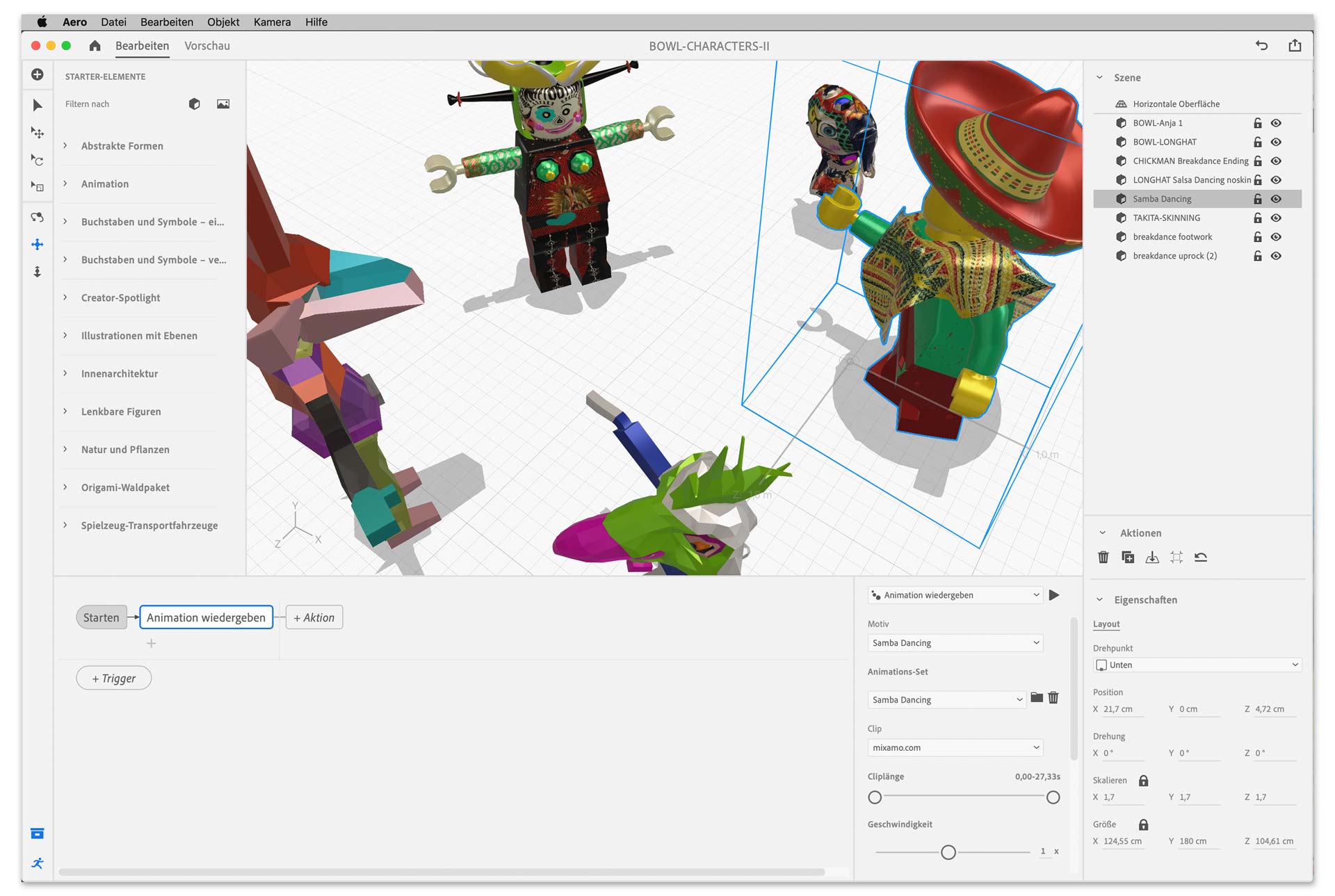
Task: Expand the Creator-Spotlight category
Action: 65,298
